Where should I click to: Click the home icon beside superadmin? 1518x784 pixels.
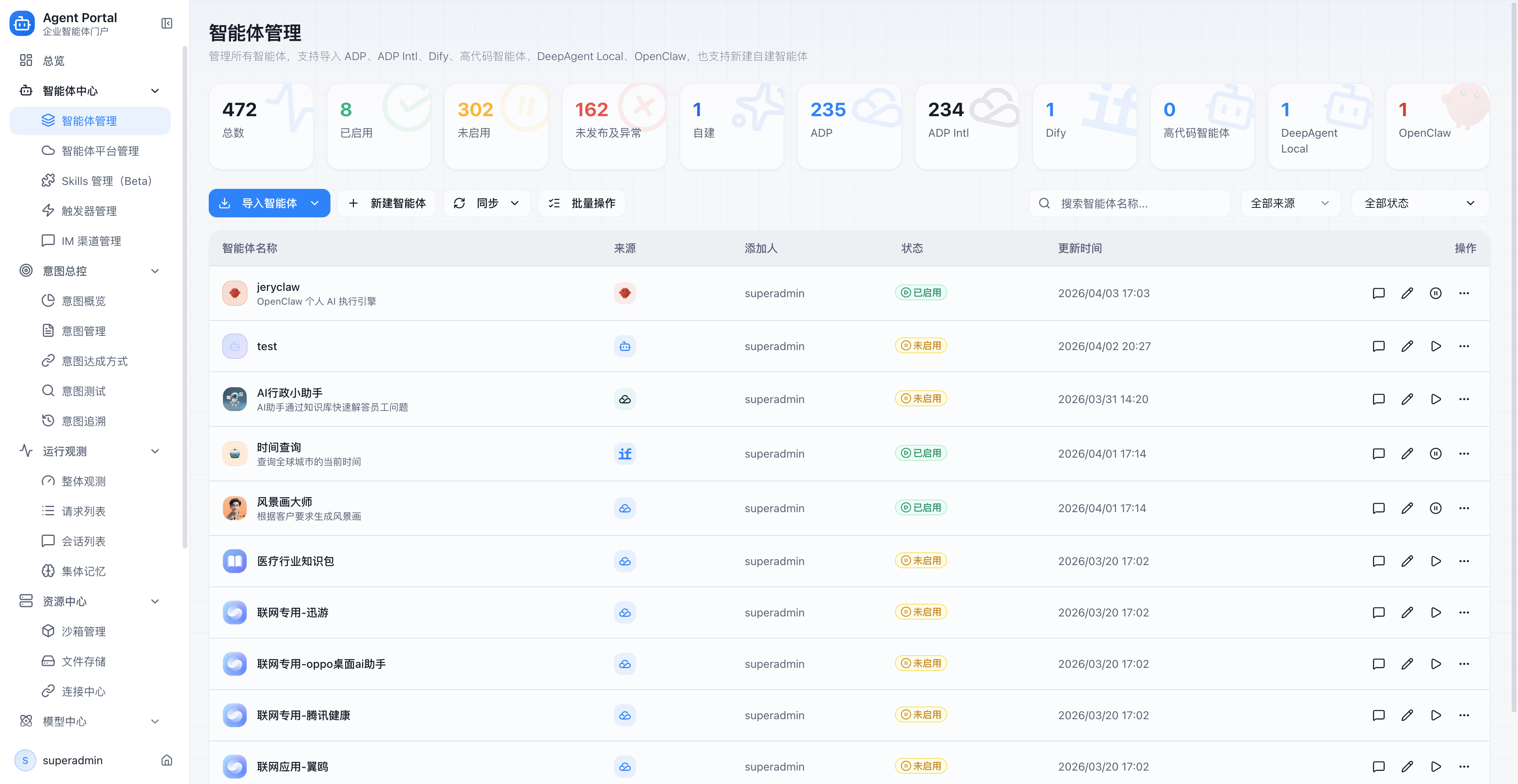[x=167, y=760]
